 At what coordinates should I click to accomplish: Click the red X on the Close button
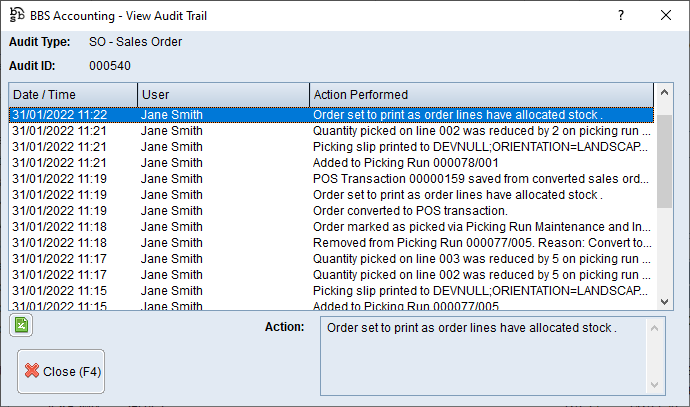(x=32, y=371)
